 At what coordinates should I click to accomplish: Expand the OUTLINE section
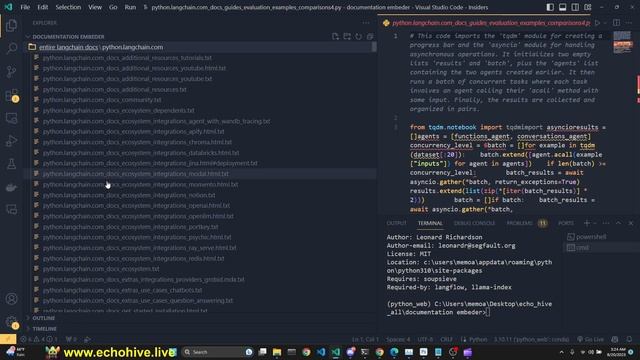(43, 318)
